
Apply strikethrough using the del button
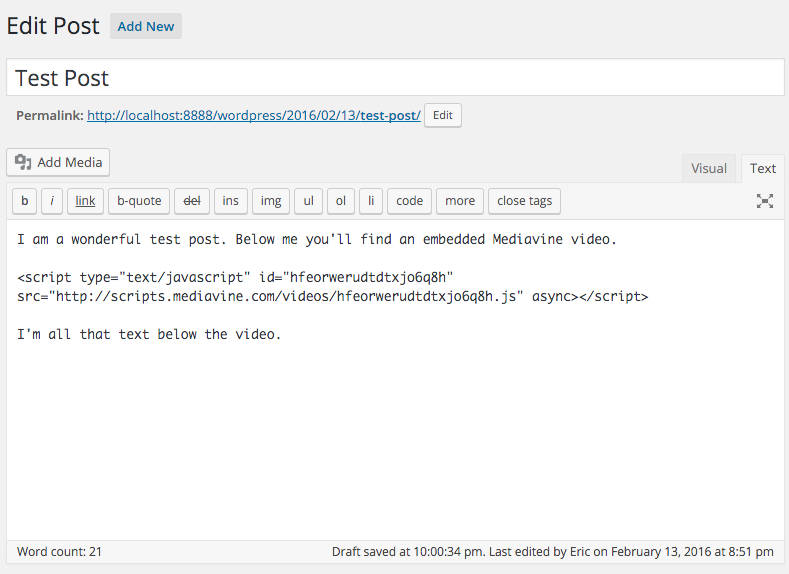(190, 201)
